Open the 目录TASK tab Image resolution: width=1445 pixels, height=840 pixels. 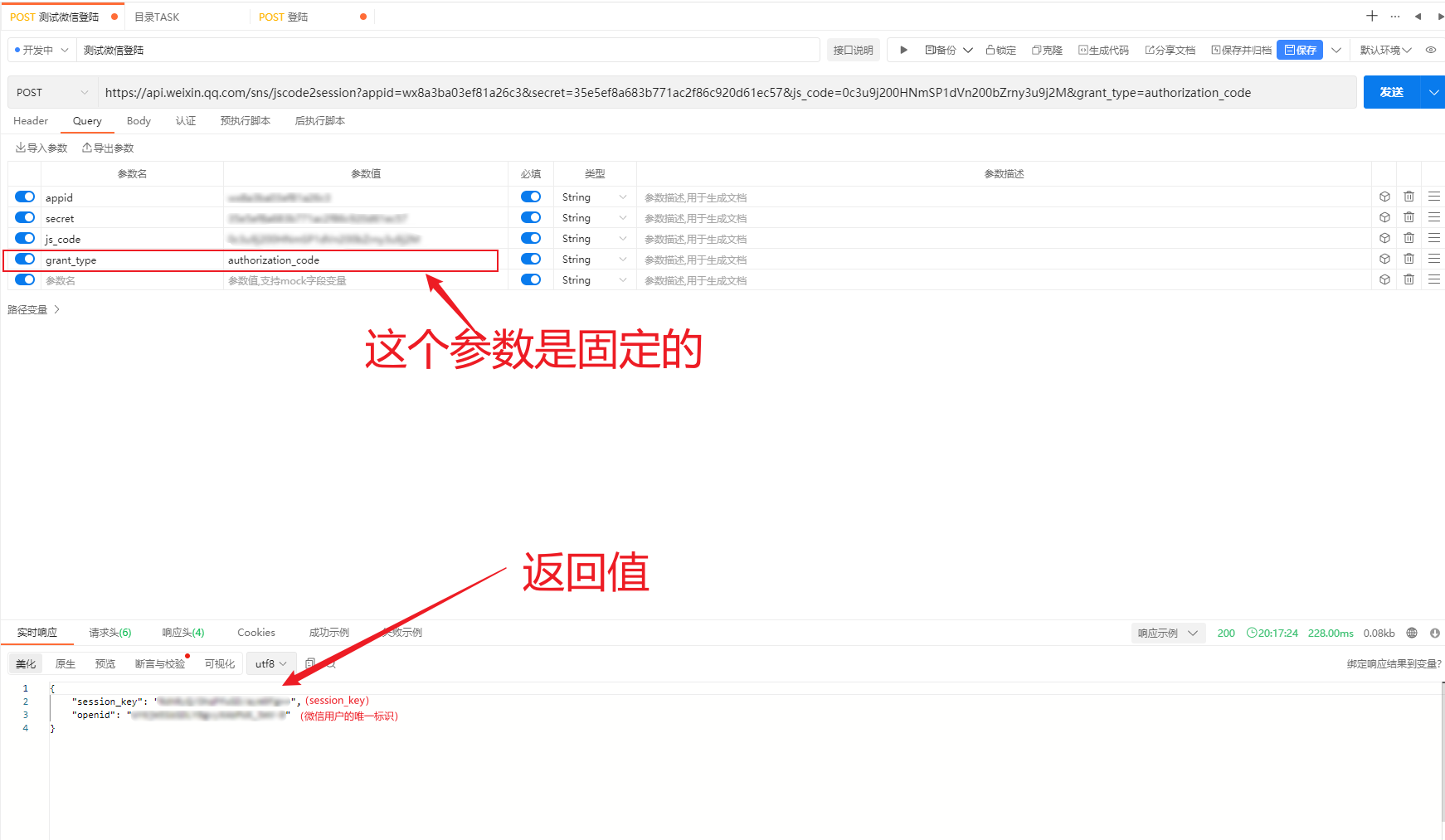pos(157,17)
